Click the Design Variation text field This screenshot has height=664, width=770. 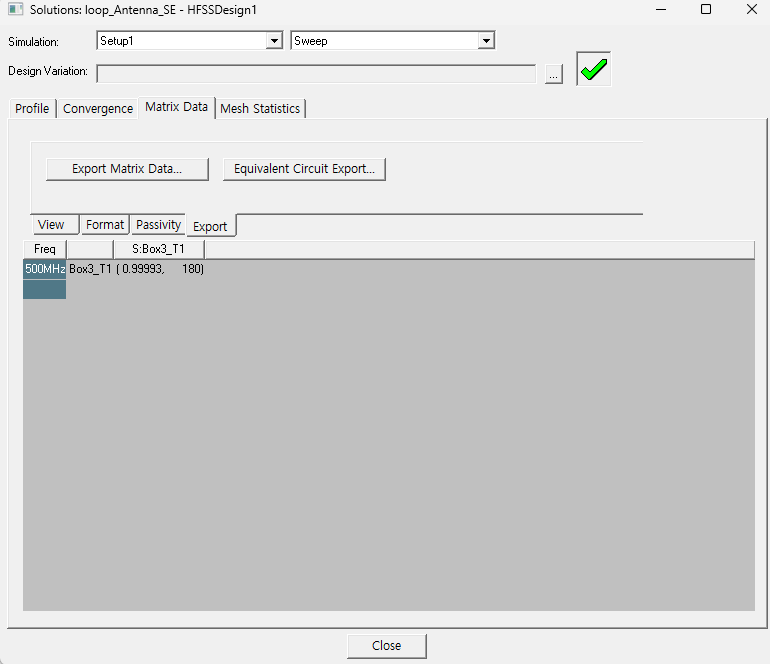[316, 73]
